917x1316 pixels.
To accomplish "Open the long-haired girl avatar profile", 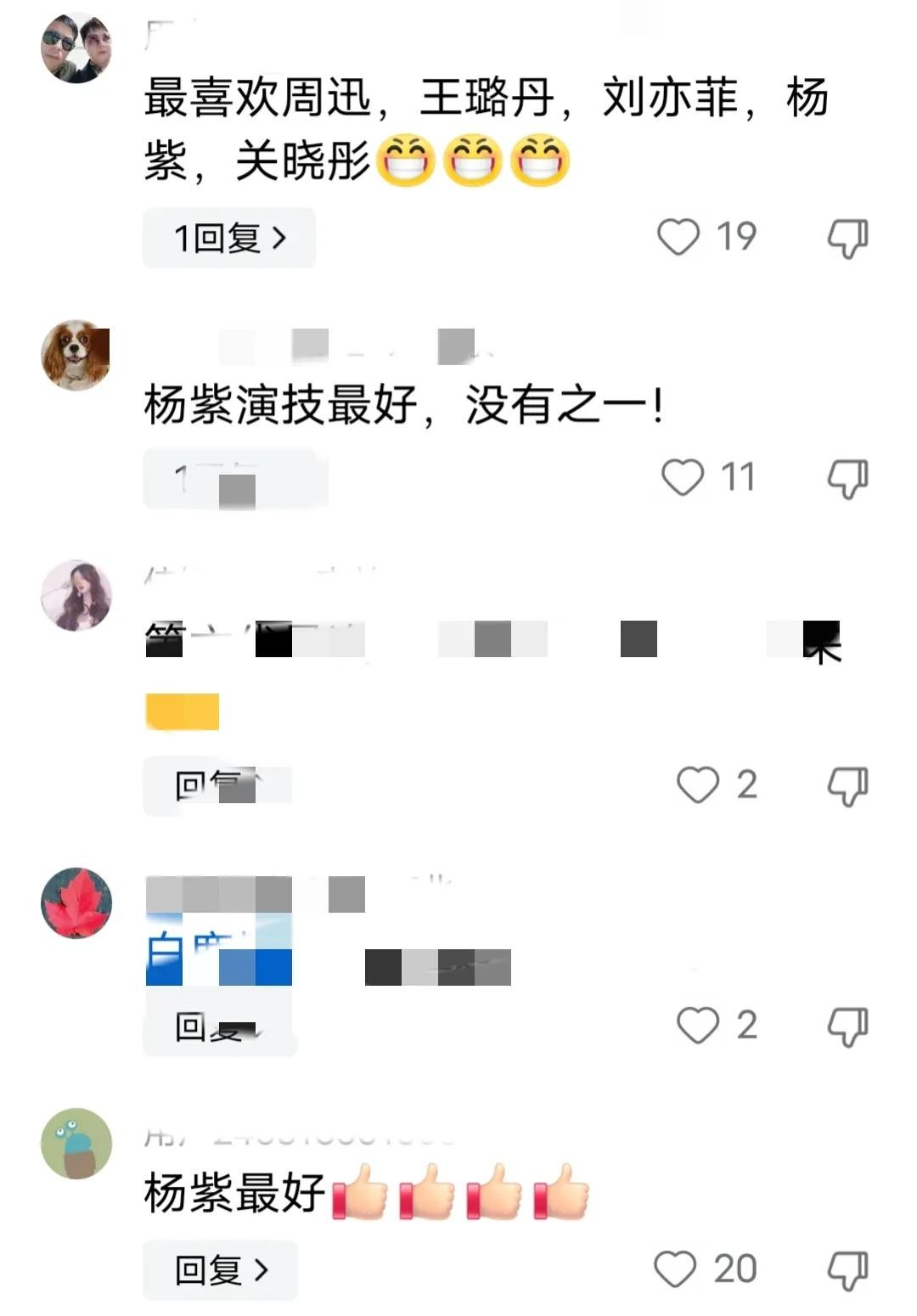I will 76,595.
